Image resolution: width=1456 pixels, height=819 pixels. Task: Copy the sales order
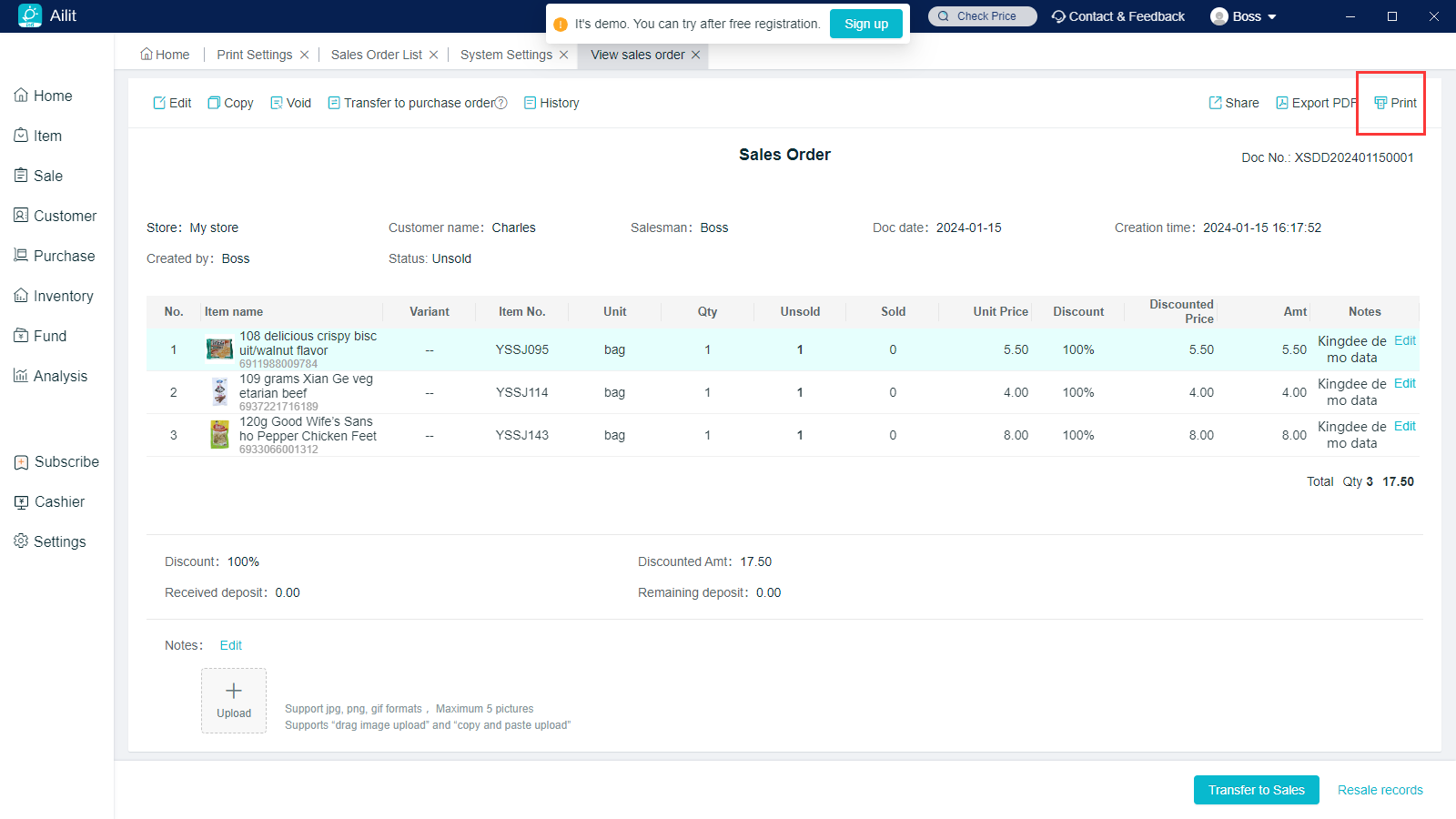tap(230, 103)
